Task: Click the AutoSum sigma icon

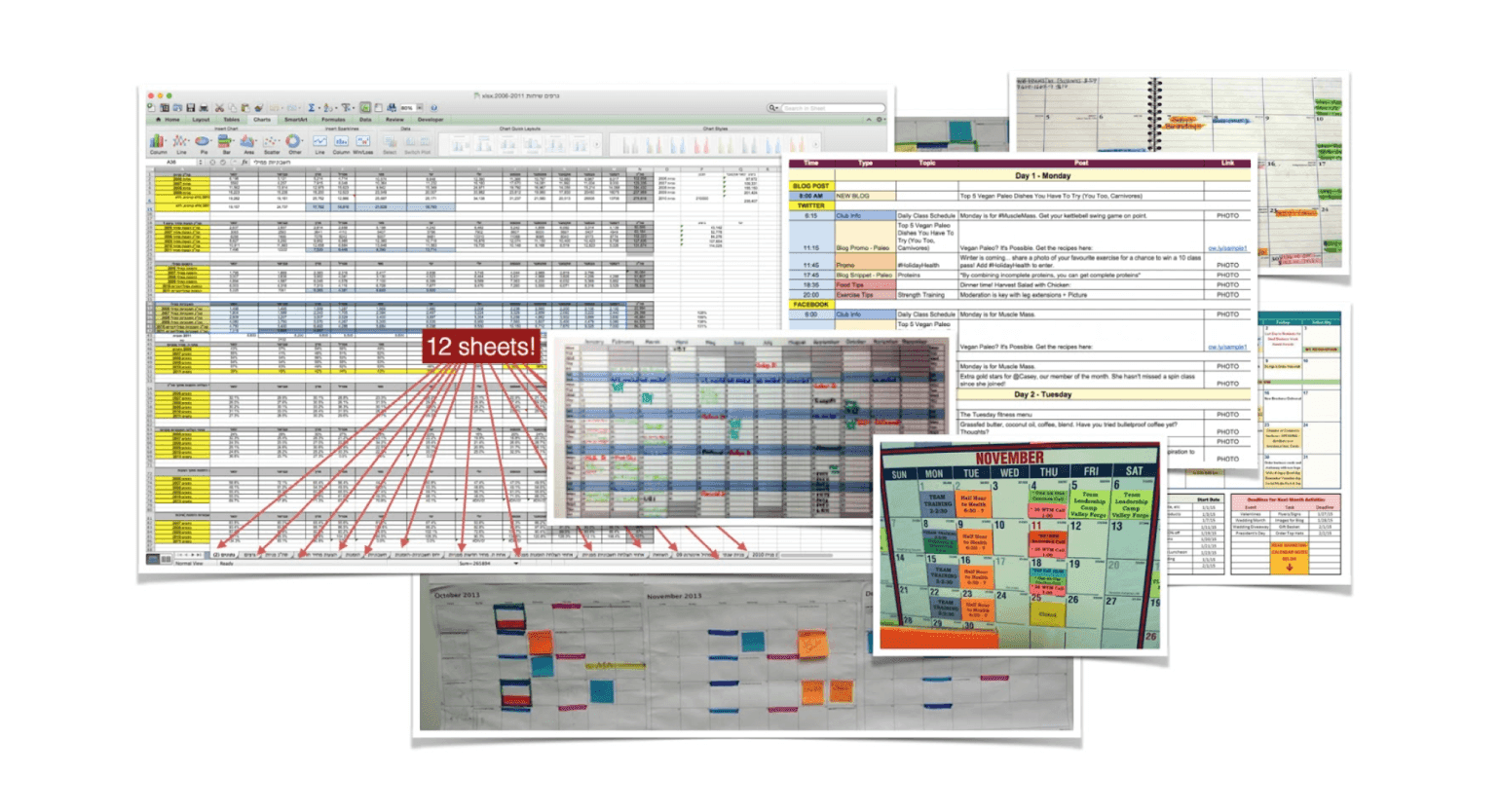Action: click(x=312, y=108)
